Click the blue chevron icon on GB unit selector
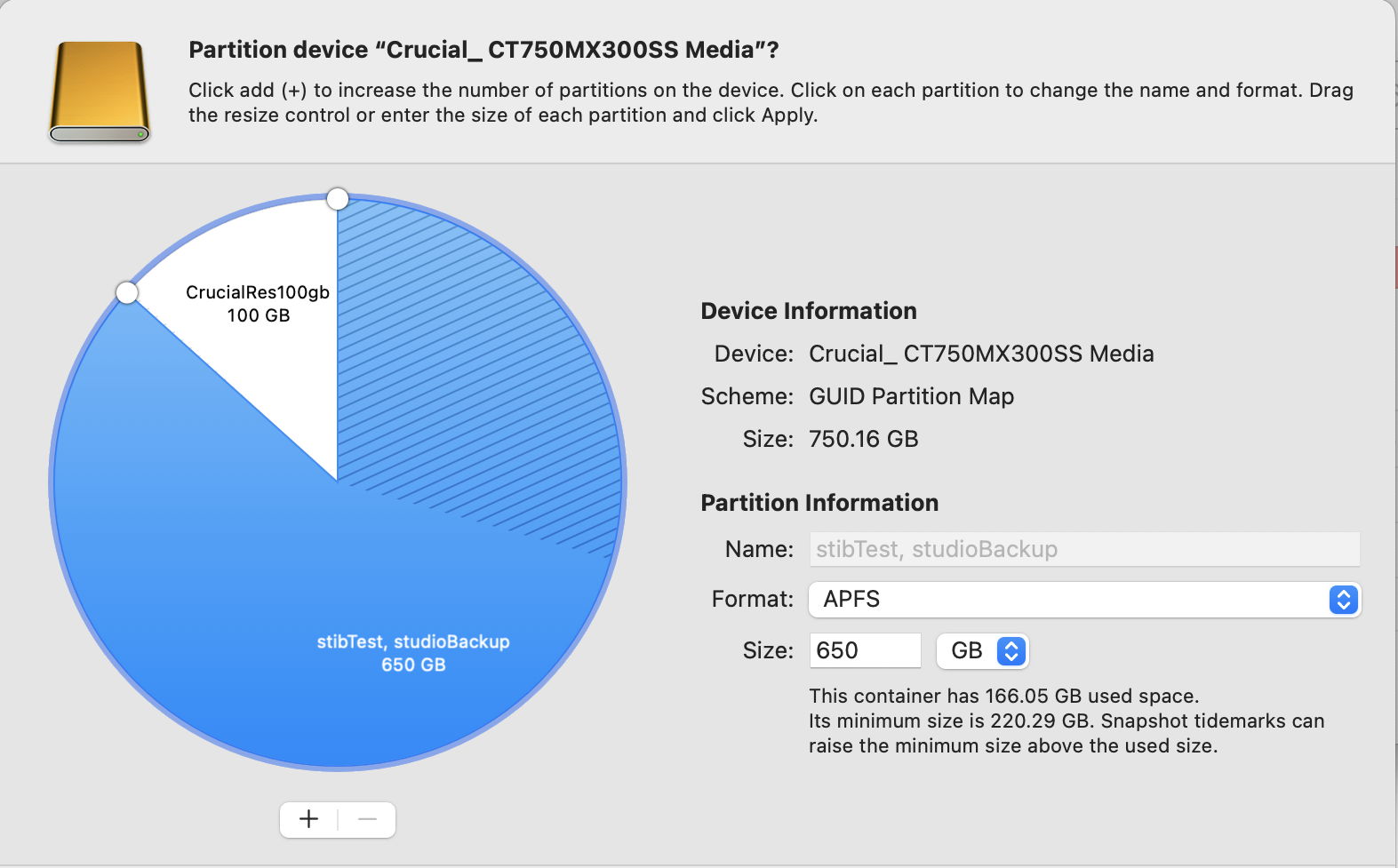The height and width of the screenshot is (868, 1398). tap(1011, 650)
